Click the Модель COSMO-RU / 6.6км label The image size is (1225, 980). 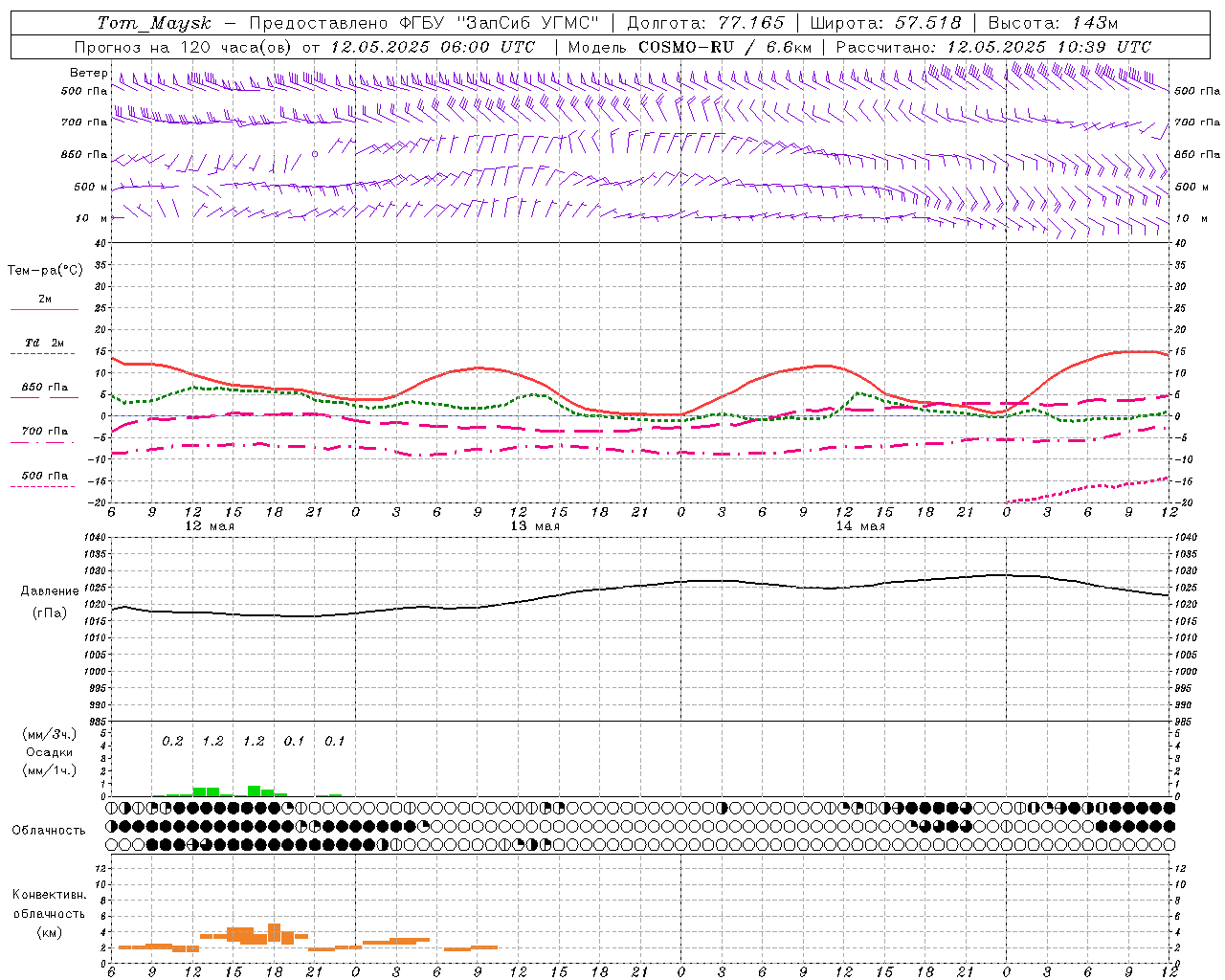coord(689,47)
